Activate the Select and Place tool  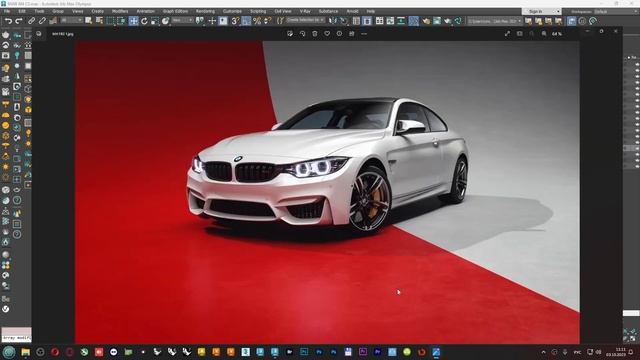(165, 21)
